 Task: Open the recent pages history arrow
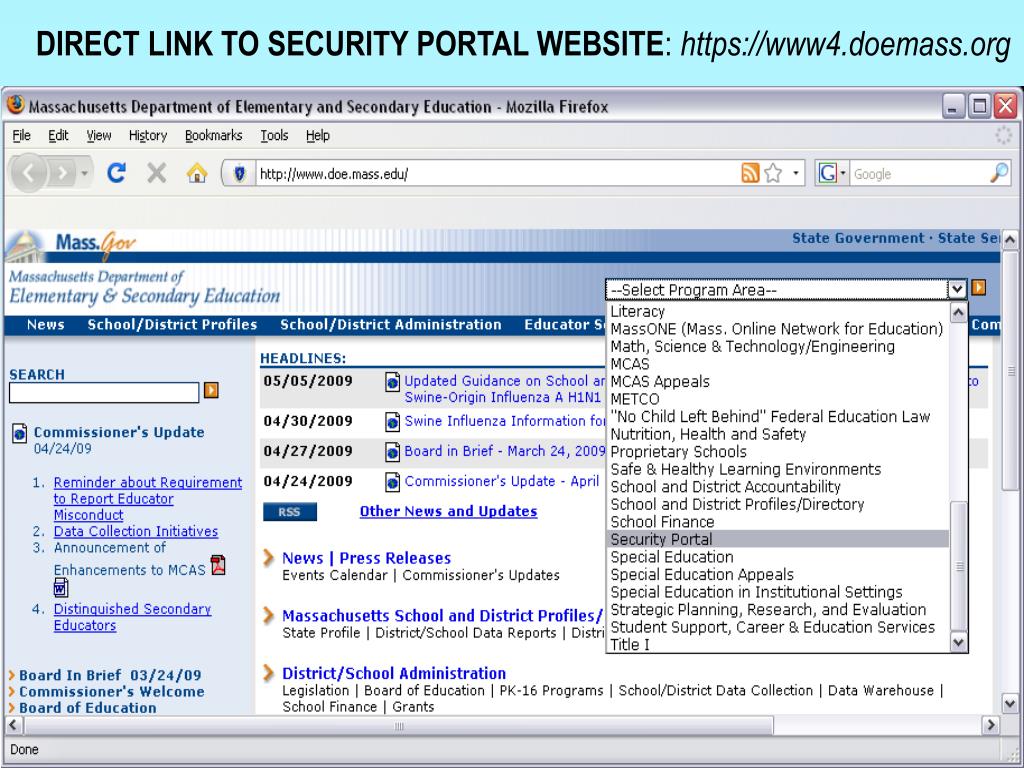coord(84,174)
